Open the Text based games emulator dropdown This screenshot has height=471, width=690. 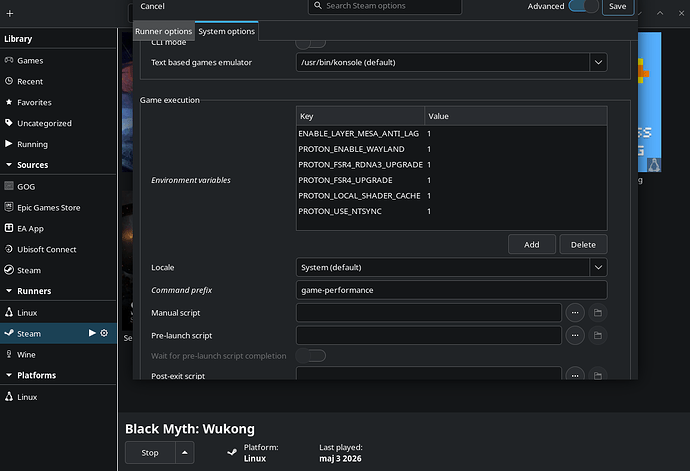(x=451, y=62)
